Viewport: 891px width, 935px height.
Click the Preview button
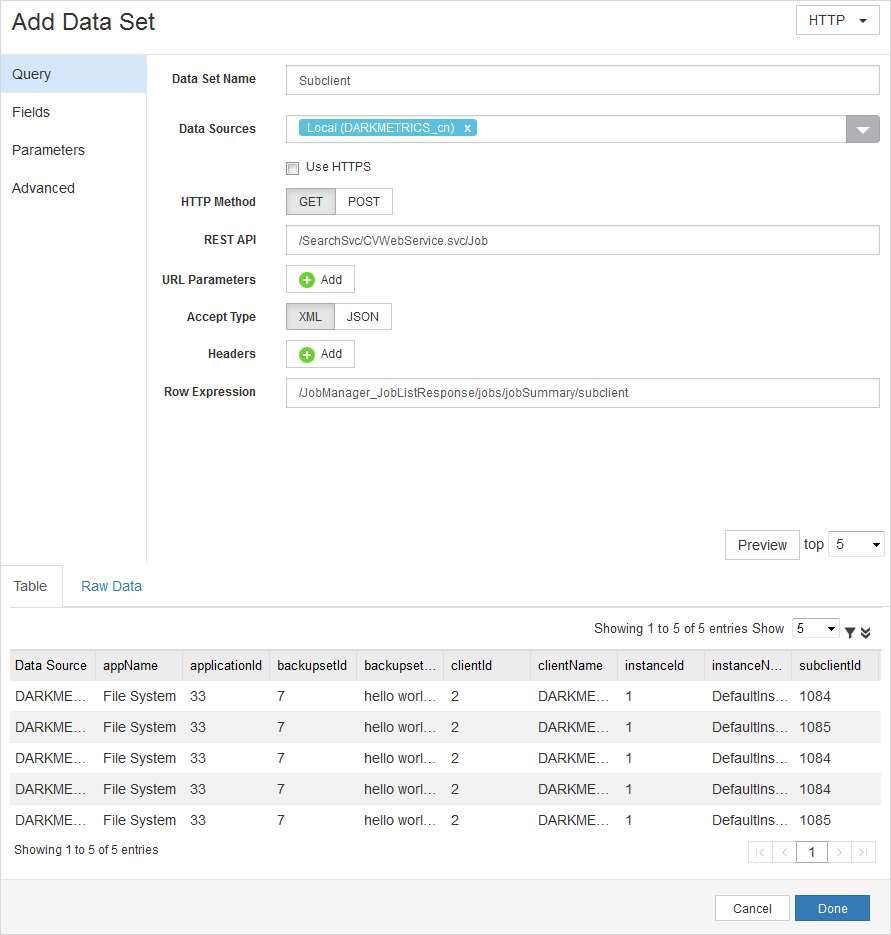click(762, 544)
